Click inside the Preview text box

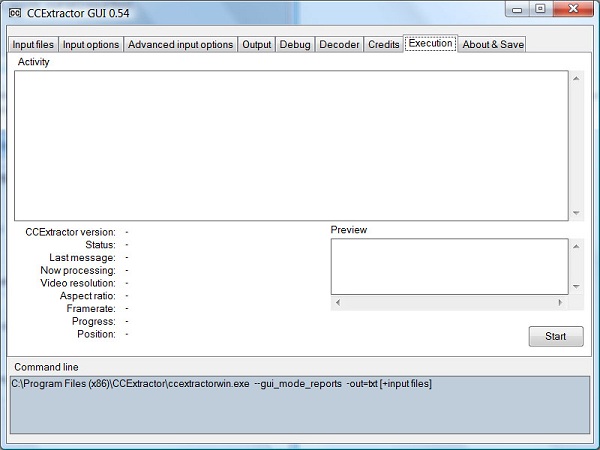coord(449,266)
